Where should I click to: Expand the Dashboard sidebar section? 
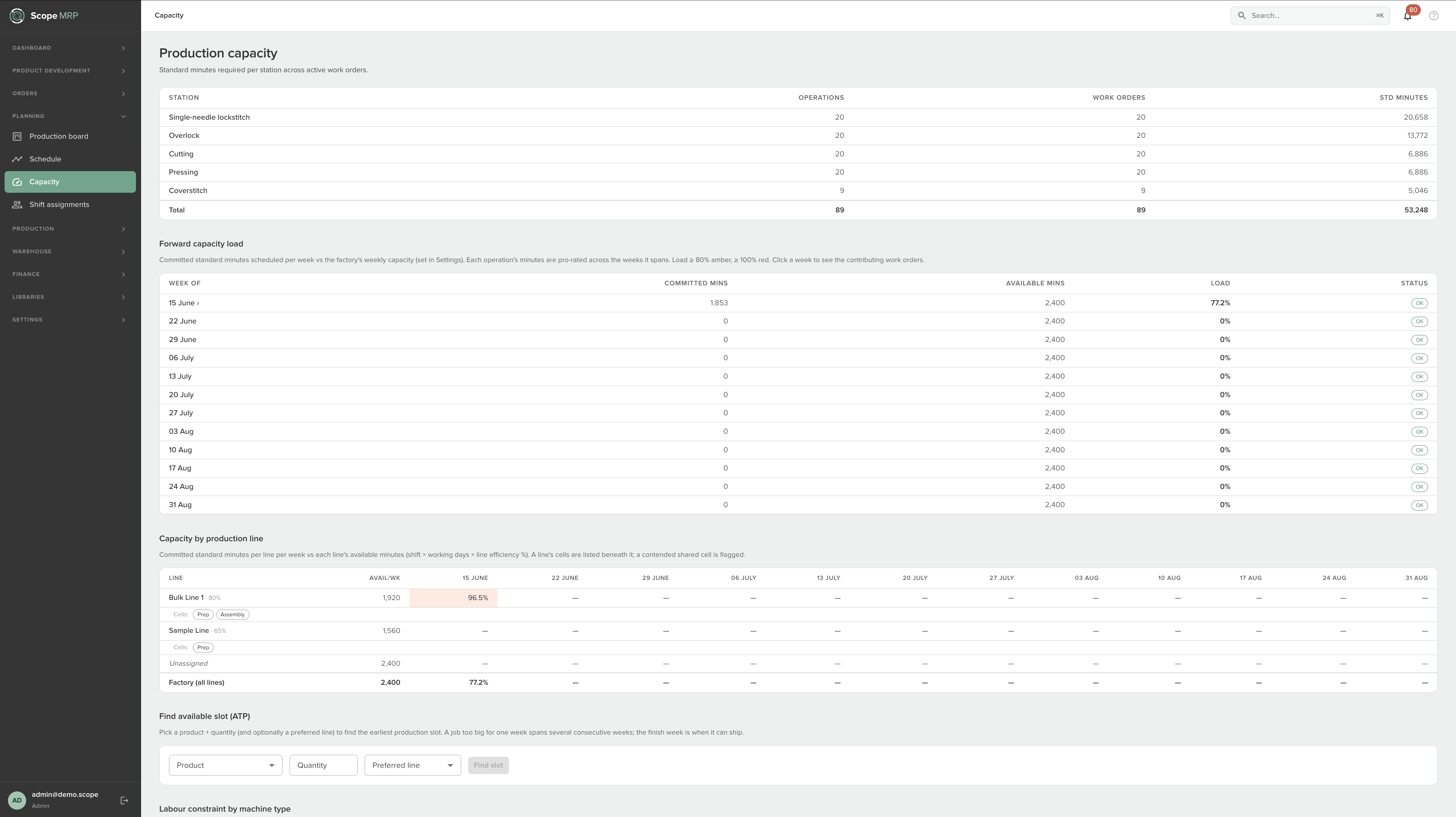tap(70, 48)
